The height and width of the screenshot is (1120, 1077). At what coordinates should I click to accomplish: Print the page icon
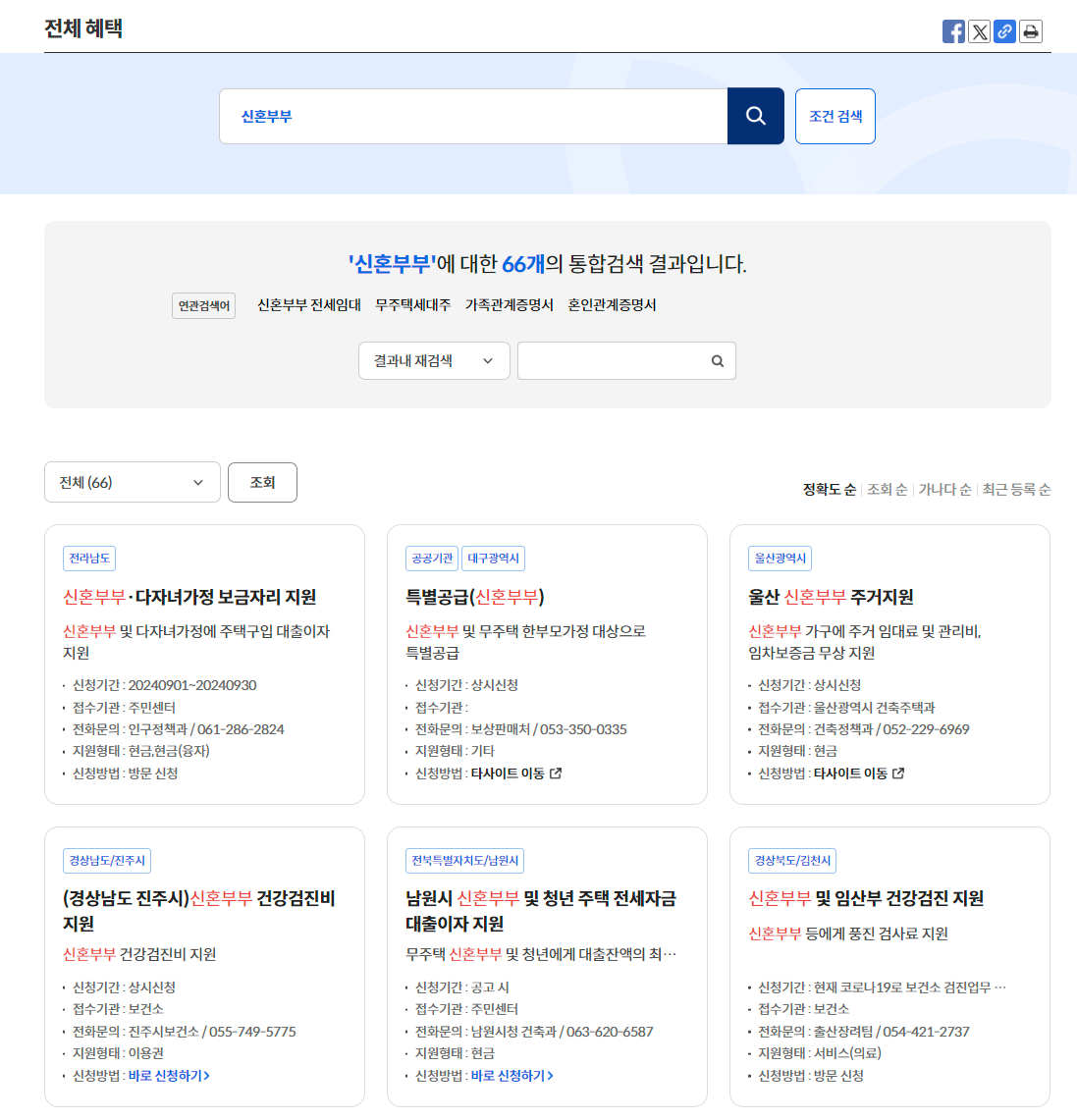pyautogui.click(x=1031, y=31)
